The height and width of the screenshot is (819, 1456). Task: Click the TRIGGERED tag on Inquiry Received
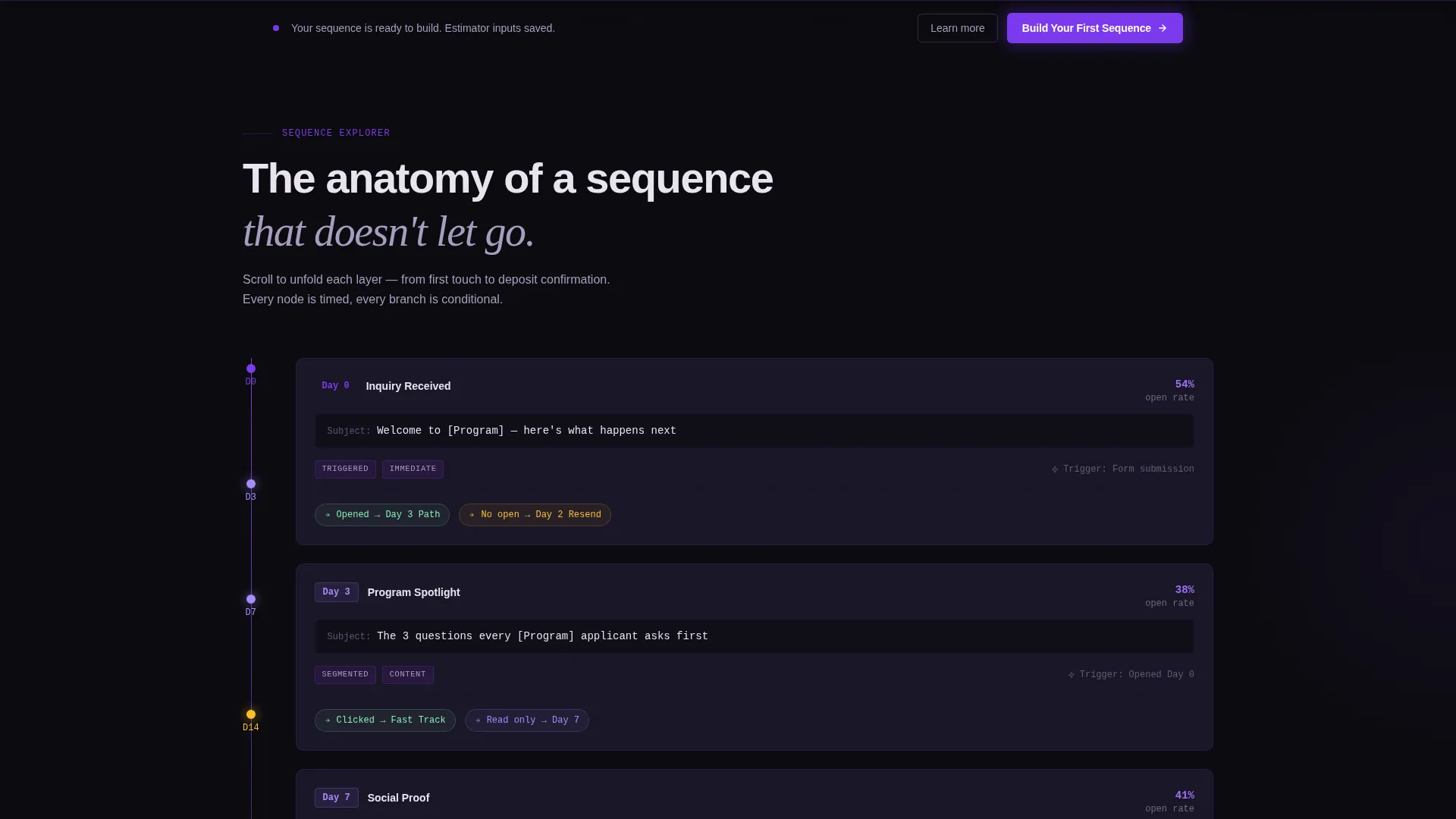345,469
